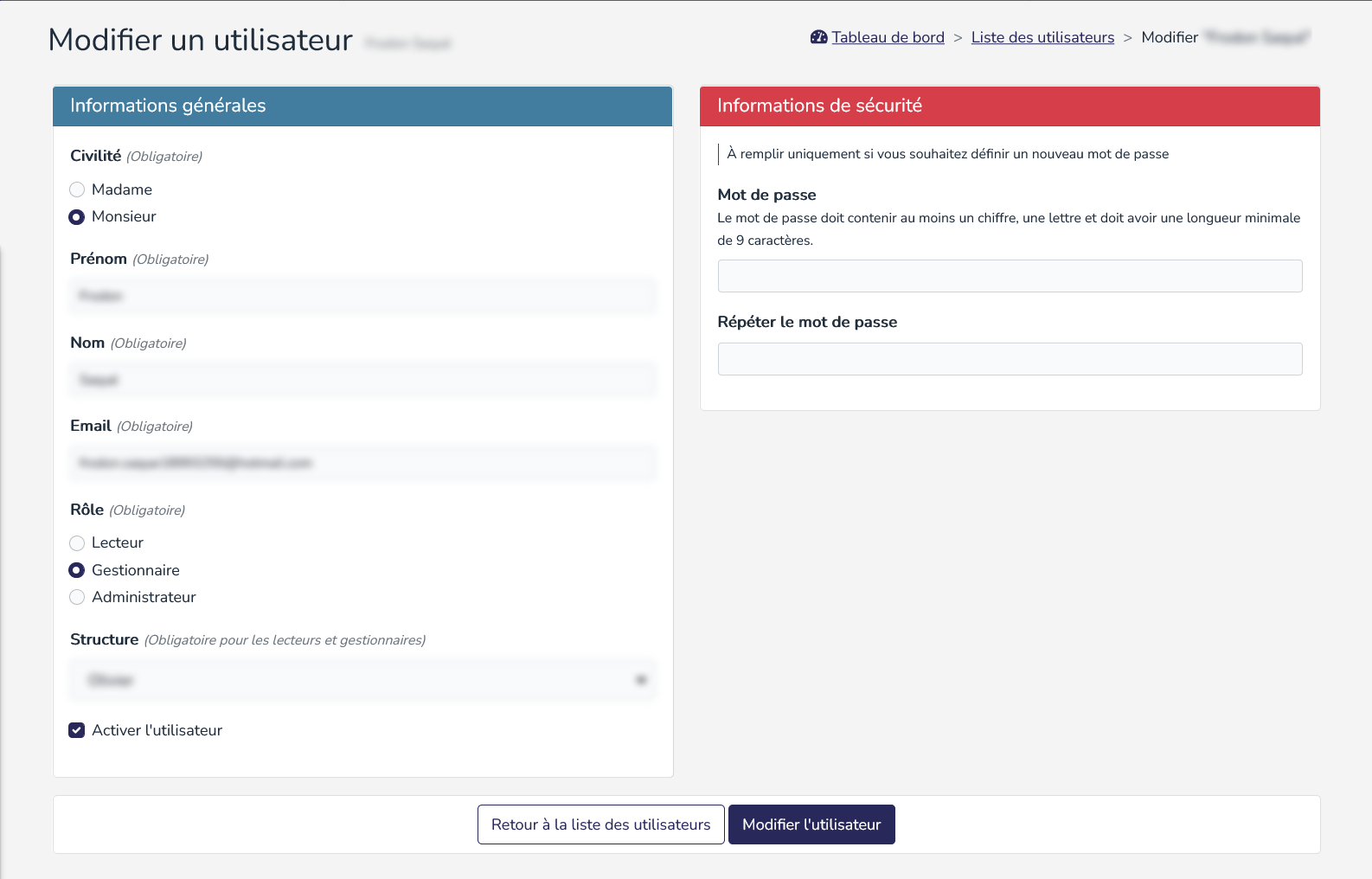The image size is (1372, 879).
Task: Click the dashboard gauge icon in breadcrumb
Action: click(818, 37)
